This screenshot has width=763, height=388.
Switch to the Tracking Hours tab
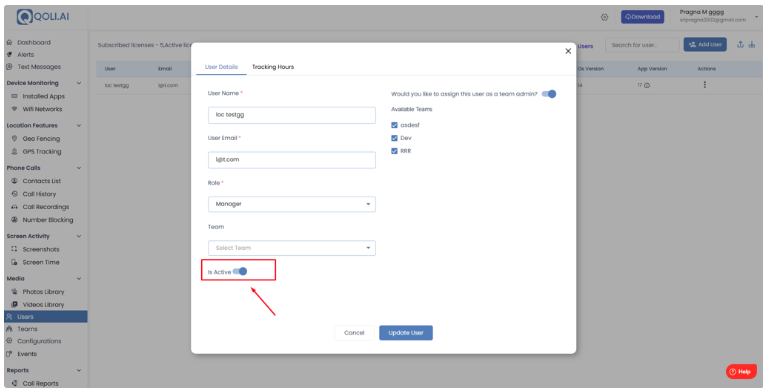[273, 67]
